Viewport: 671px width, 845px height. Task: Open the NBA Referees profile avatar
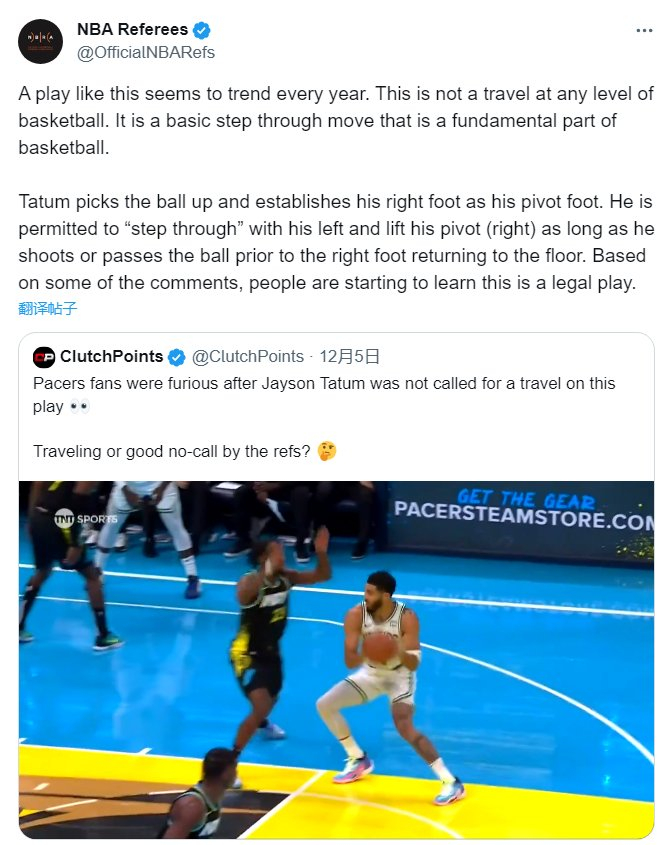click(x=40, y=41)
